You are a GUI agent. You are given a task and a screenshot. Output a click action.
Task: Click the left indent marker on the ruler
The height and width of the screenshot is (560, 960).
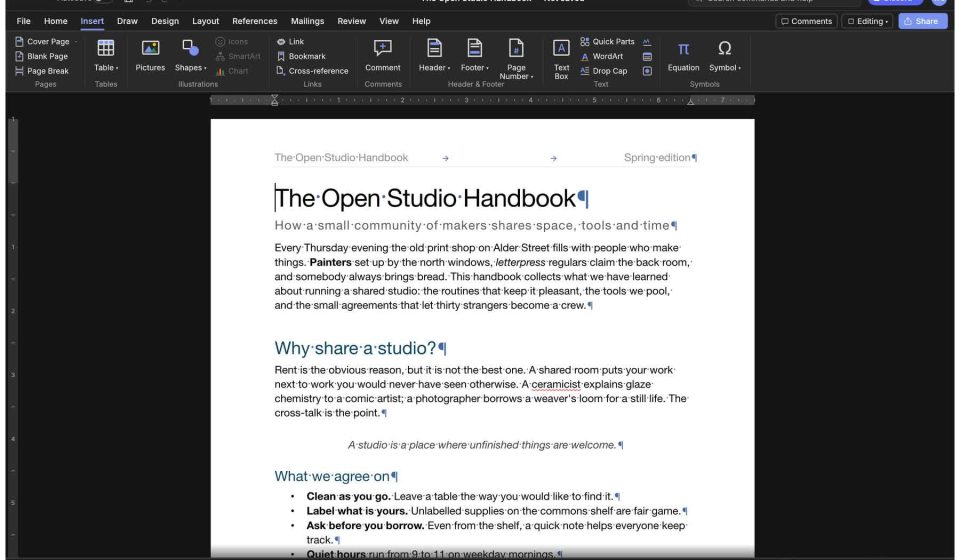274,100
